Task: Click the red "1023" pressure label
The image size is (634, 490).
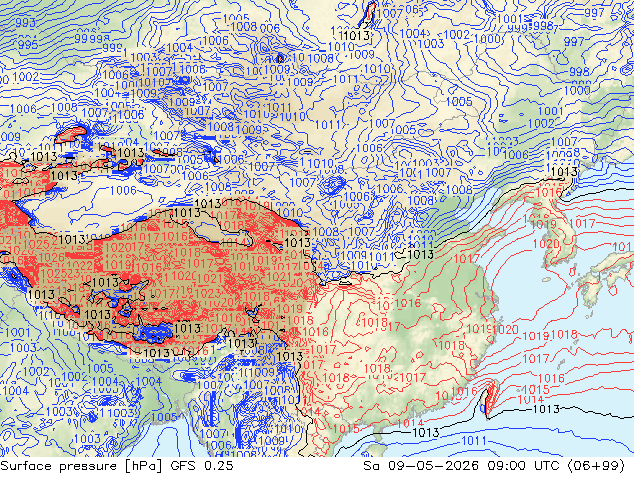Action: (209, 293)
